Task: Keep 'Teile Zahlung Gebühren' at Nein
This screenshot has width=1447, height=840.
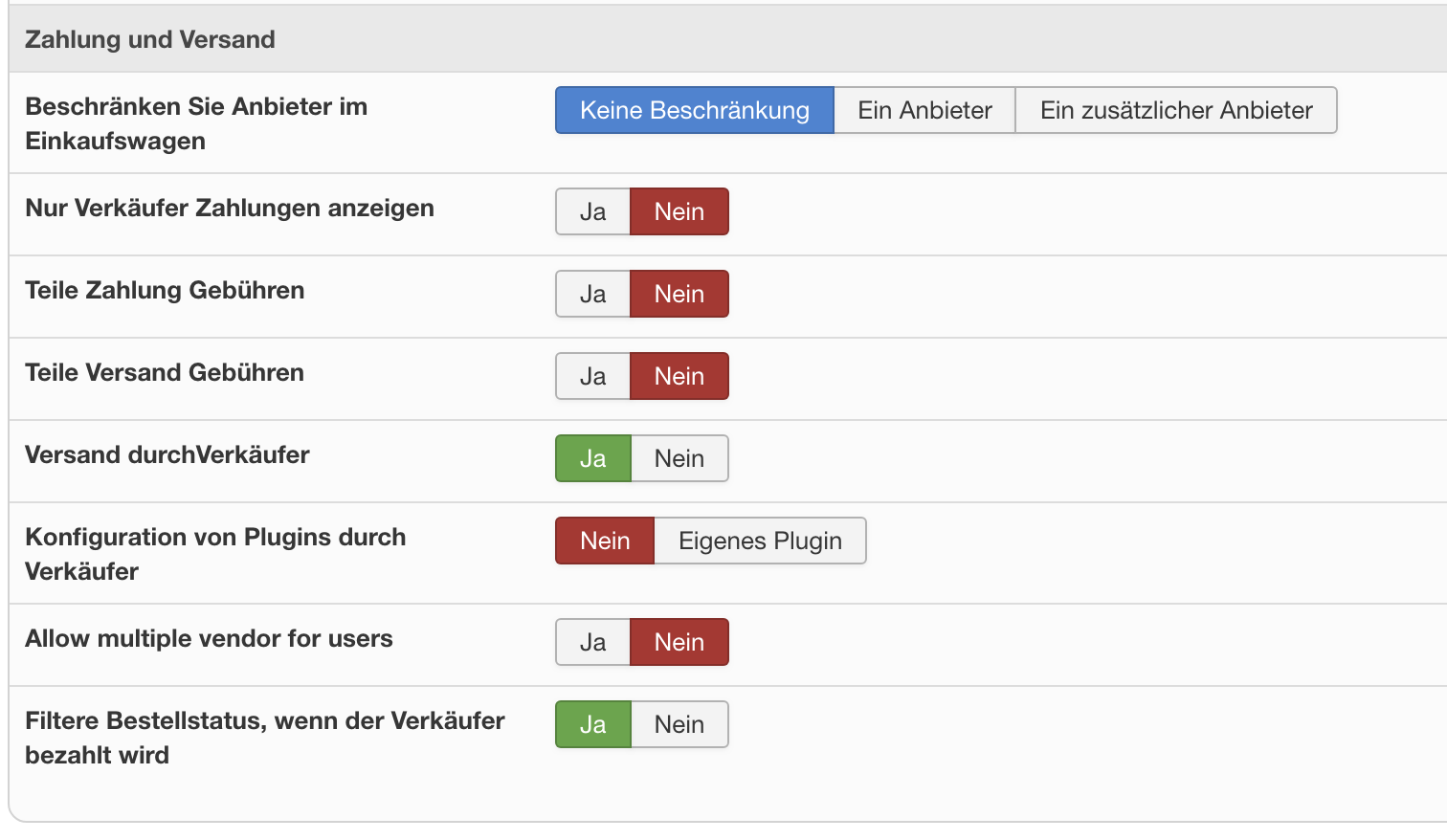Action: (x=679, y=294)
